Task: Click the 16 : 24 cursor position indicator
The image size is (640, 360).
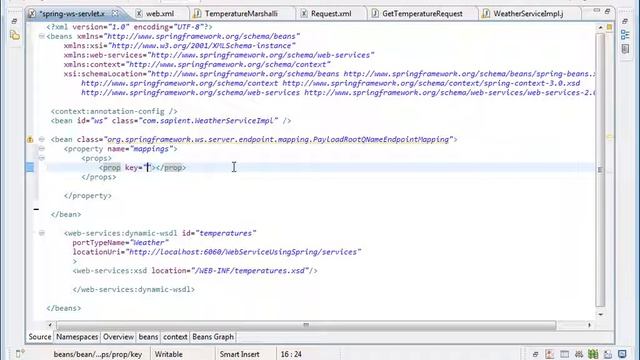Action: click(291, 354)
